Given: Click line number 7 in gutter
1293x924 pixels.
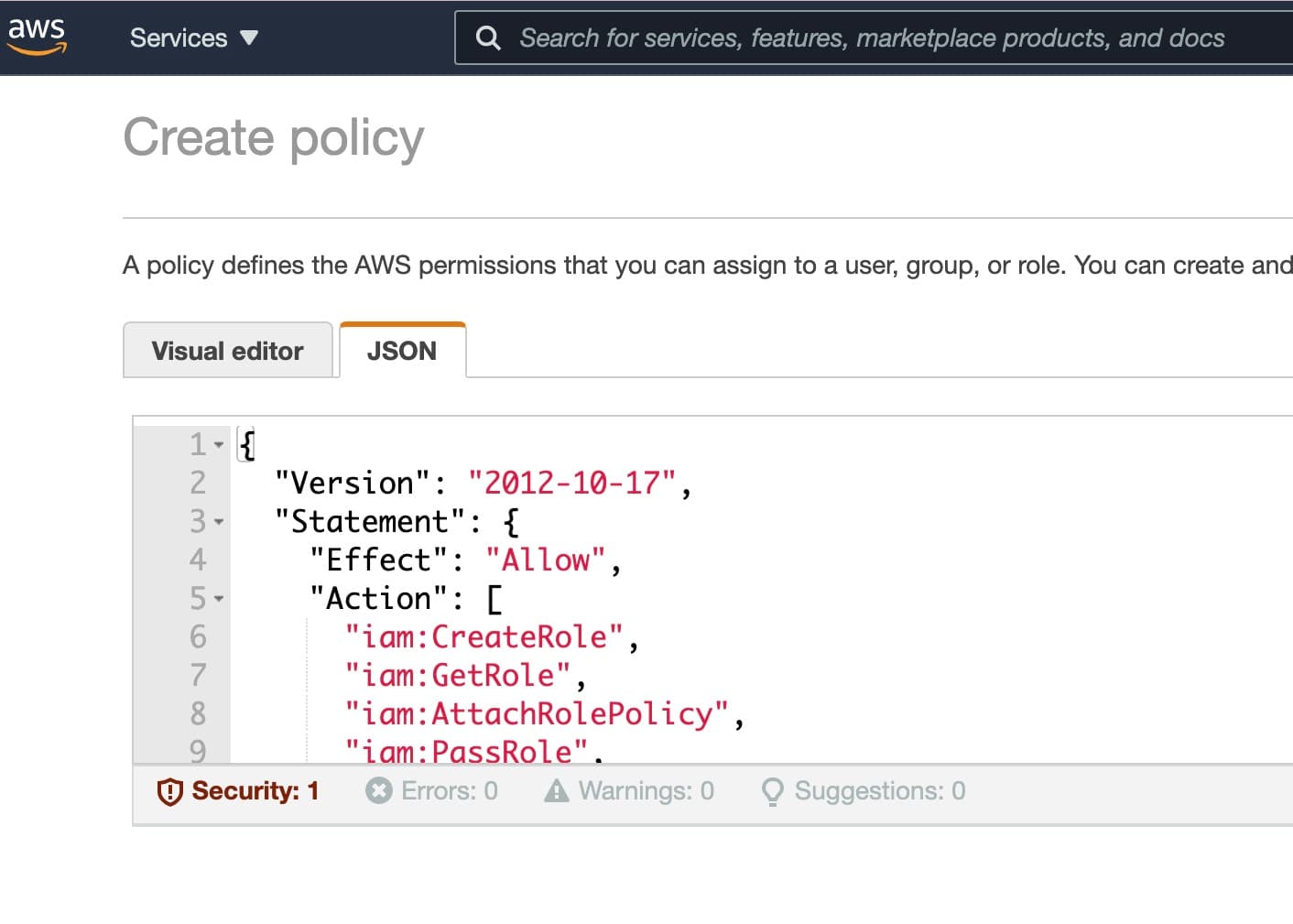Looking at the screenshot, I should 198,675.
